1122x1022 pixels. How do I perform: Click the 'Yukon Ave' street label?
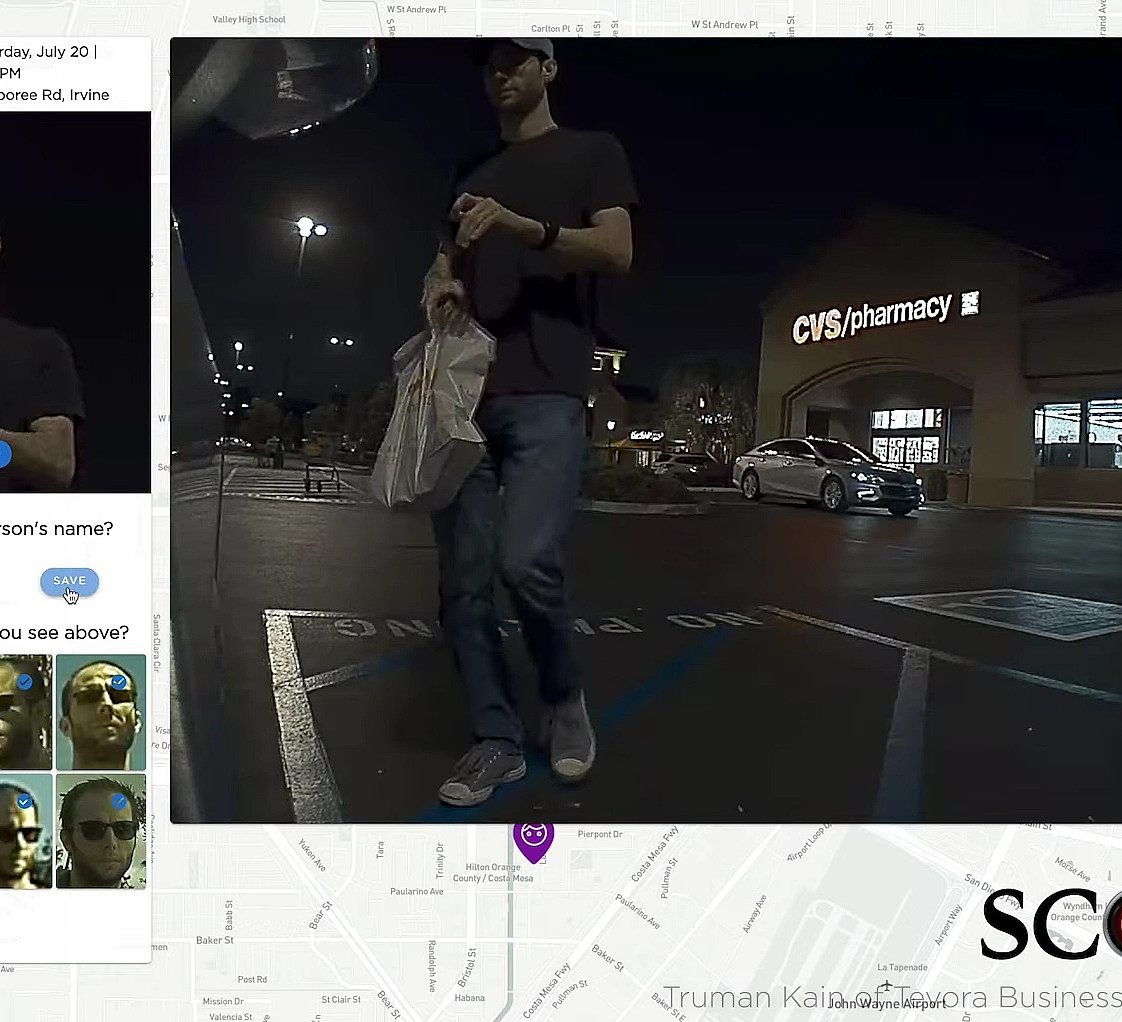311,855
